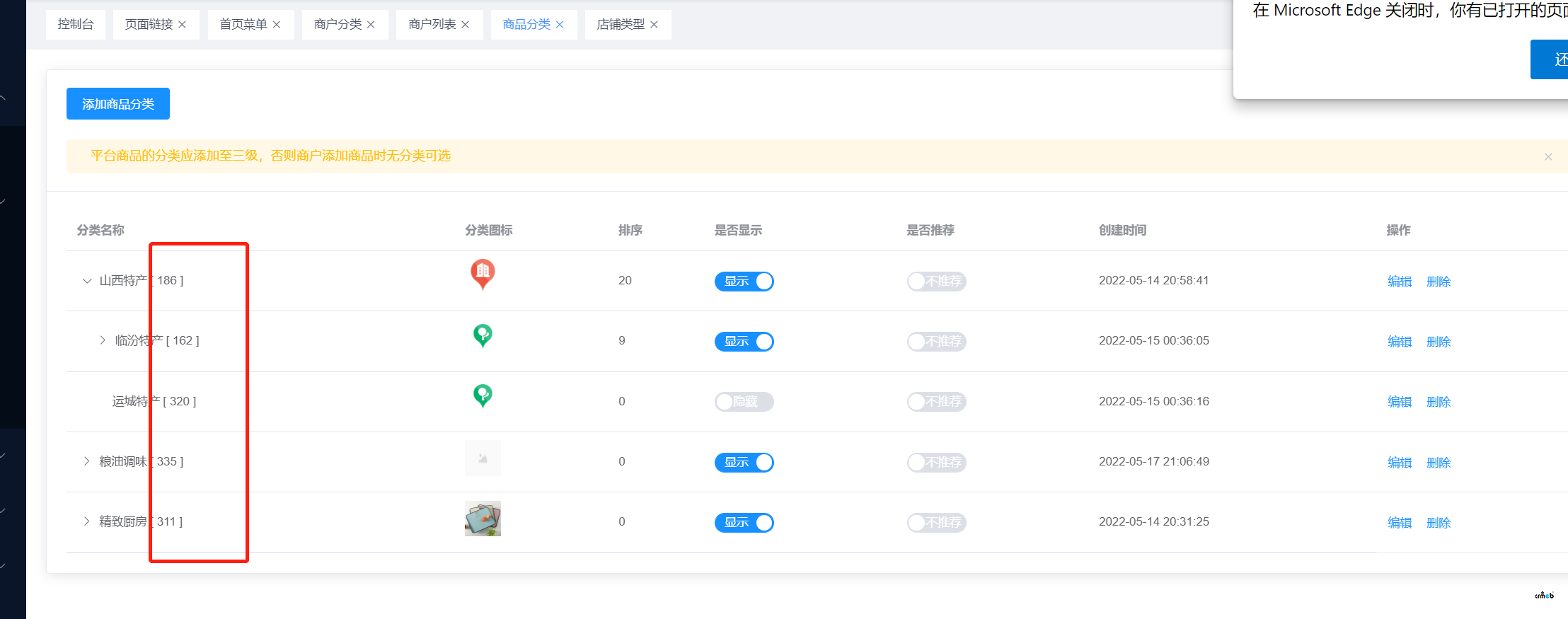
Task: Click the placeholder image icon for 粮油调味
Action: click(483, 458)
